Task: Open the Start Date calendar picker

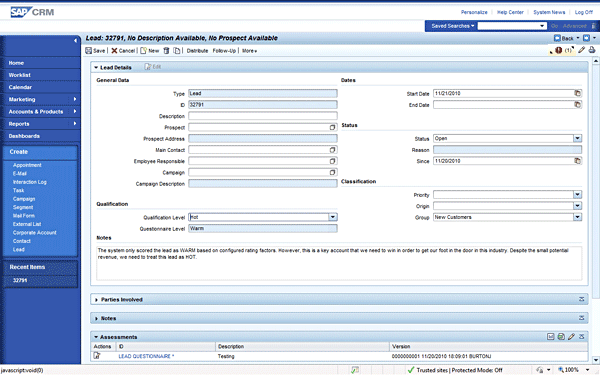Action: pos(577,93)
